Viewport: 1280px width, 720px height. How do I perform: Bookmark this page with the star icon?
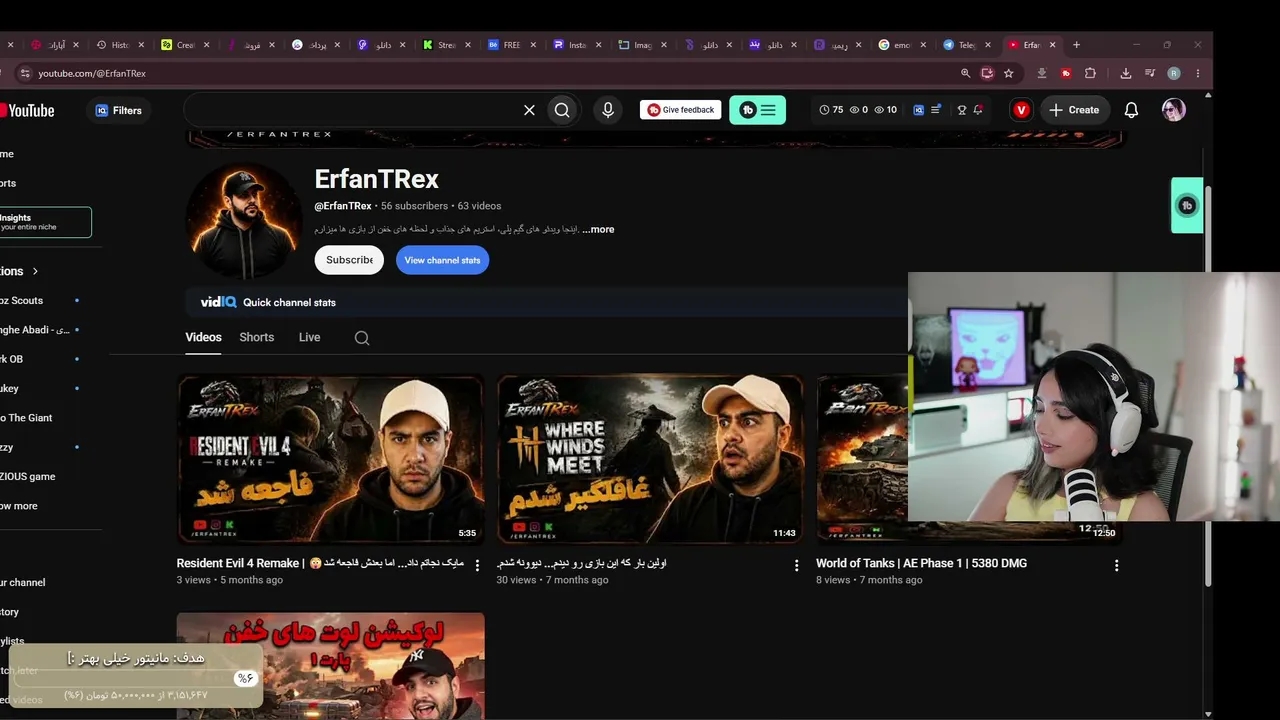click(1009, 73)
